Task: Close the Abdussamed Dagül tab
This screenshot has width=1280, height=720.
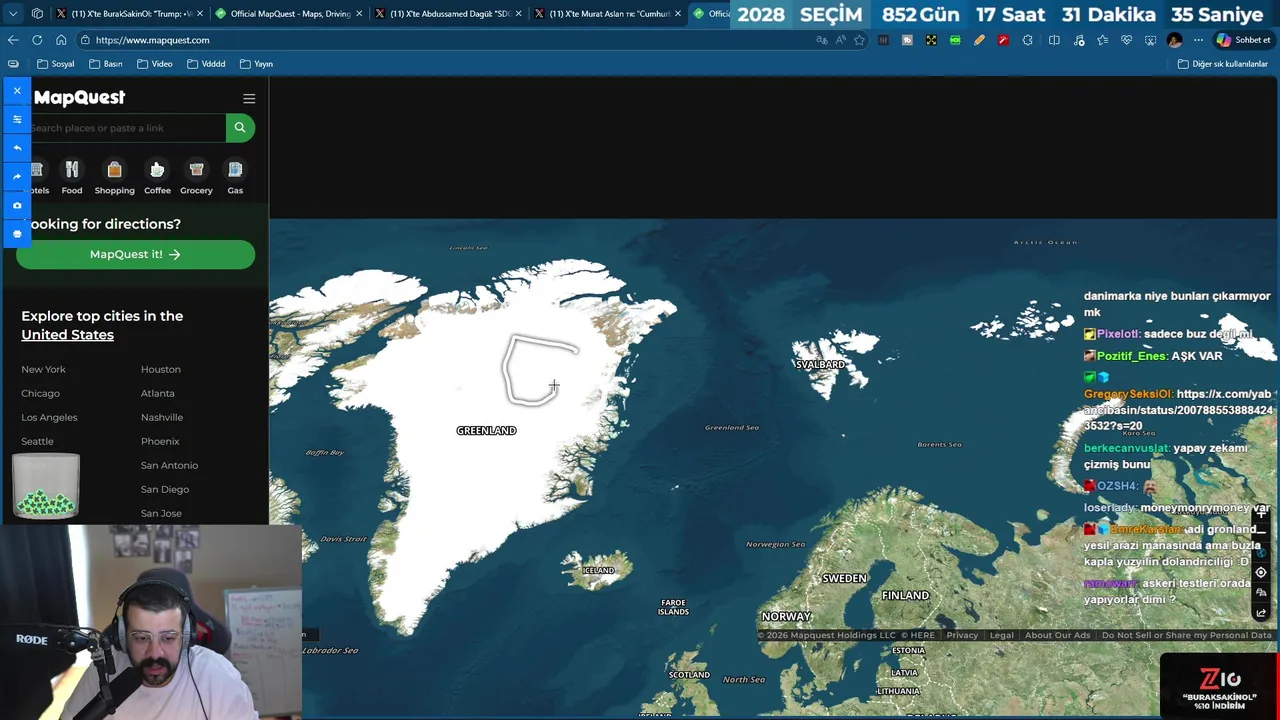Action: [518, 14]
